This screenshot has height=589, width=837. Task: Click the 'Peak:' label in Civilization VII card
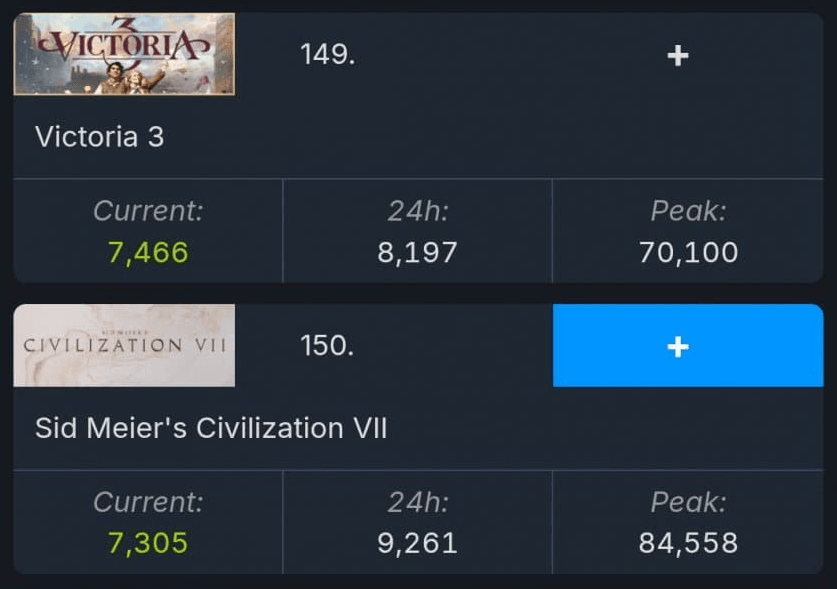click(x=688, y=502)
